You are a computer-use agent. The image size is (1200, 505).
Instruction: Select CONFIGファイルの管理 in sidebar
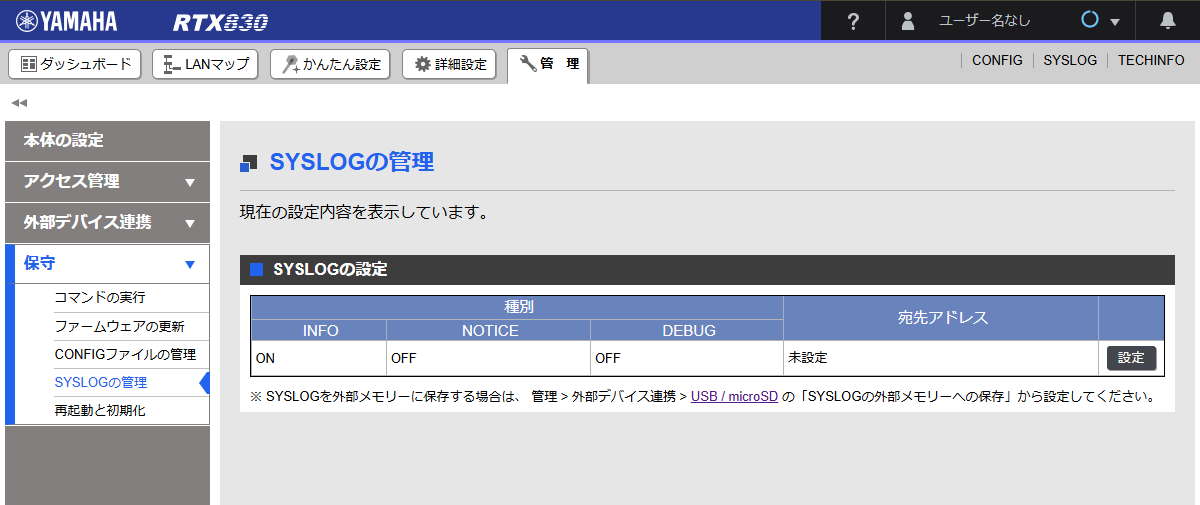click(125, 354)
